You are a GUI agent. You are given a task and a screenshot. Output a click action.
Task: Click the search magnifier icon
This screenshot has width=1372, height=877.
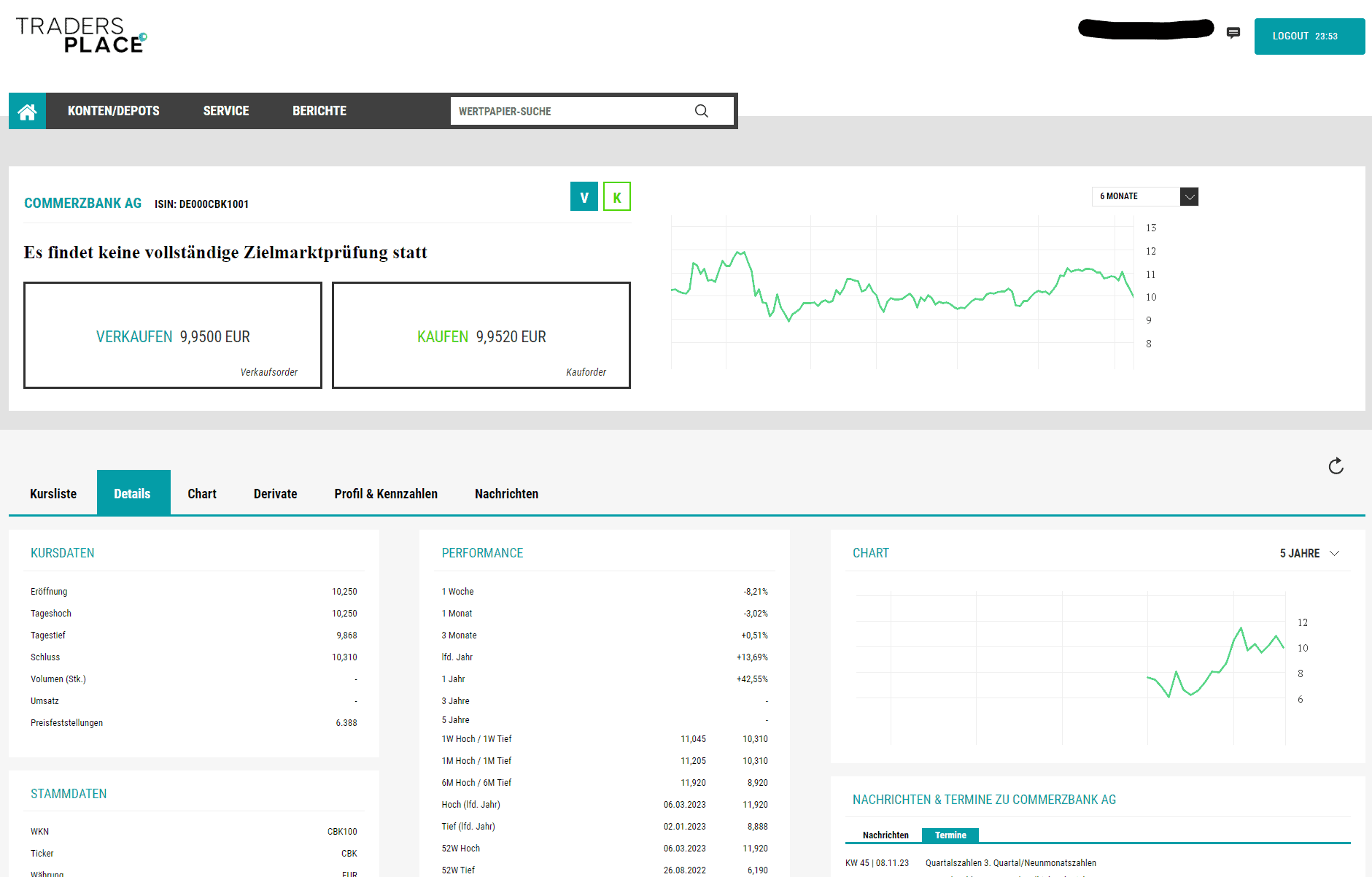(701, 111)
